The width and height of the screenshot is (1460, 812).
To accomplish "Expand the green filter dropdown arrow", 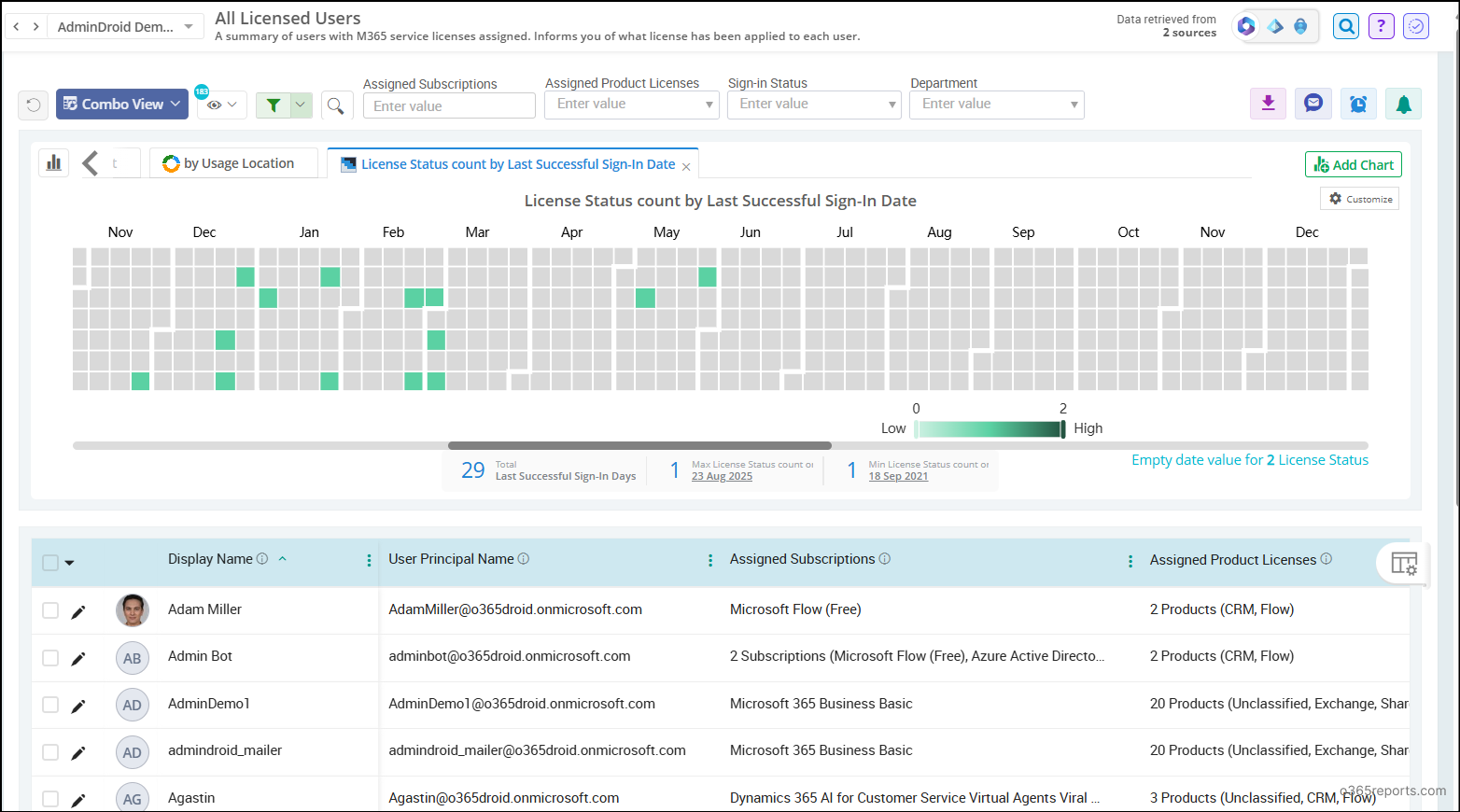I will pyautogui.click(x=302, y=105).
